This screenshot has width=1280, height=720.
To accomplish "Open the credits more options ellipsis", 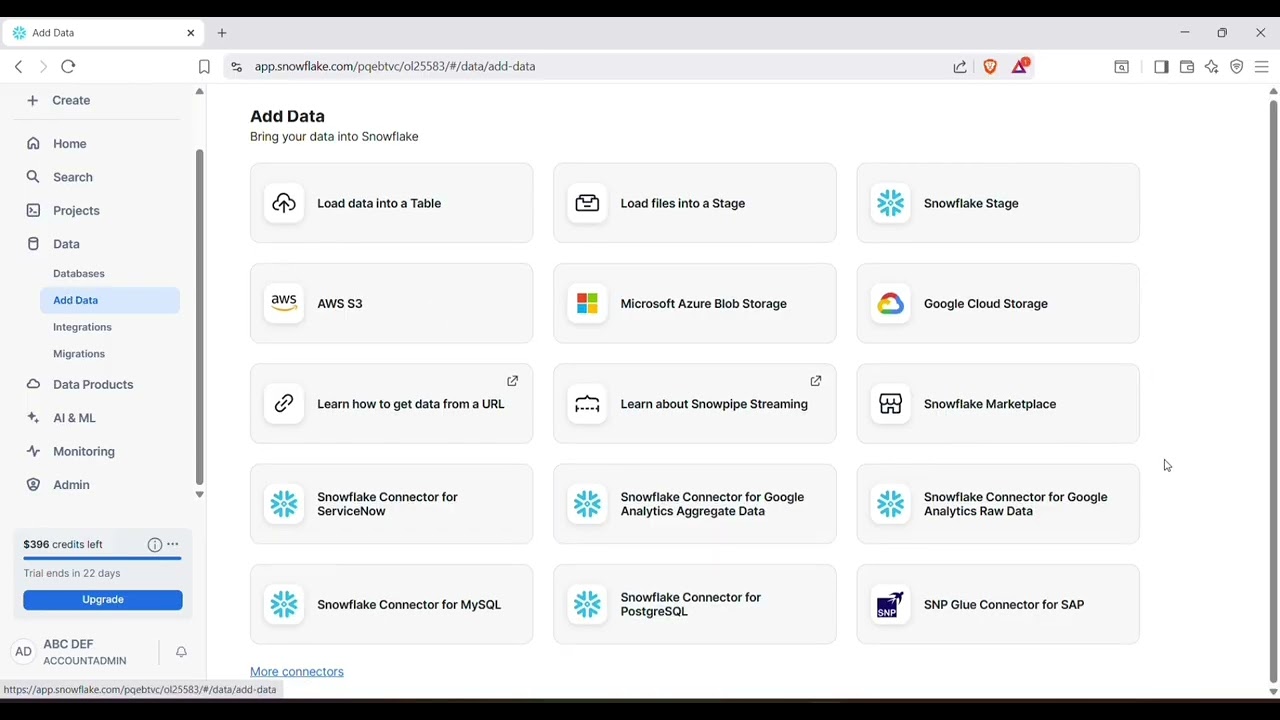I will (173, 544).
